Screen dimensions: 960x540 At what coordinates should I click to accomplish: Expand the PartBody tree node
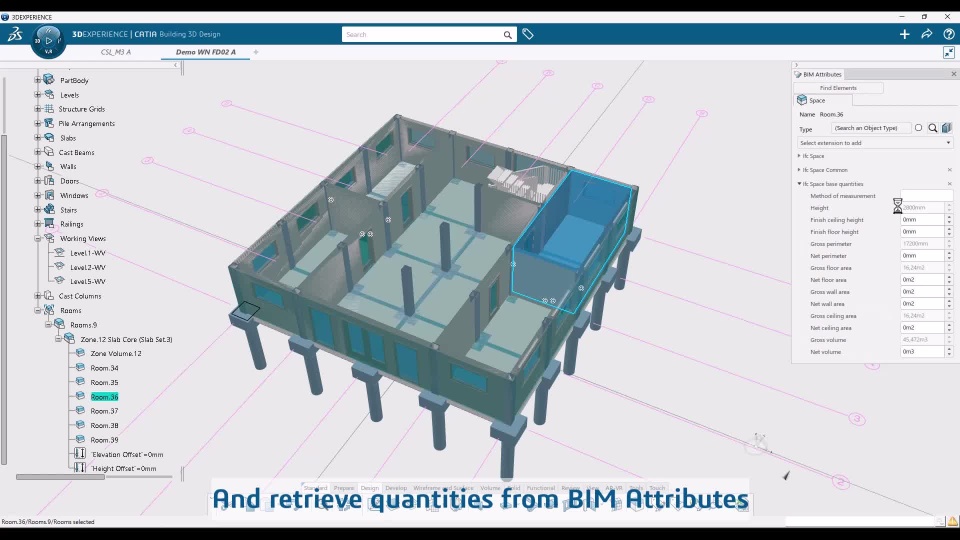click(x=37, y=80)
